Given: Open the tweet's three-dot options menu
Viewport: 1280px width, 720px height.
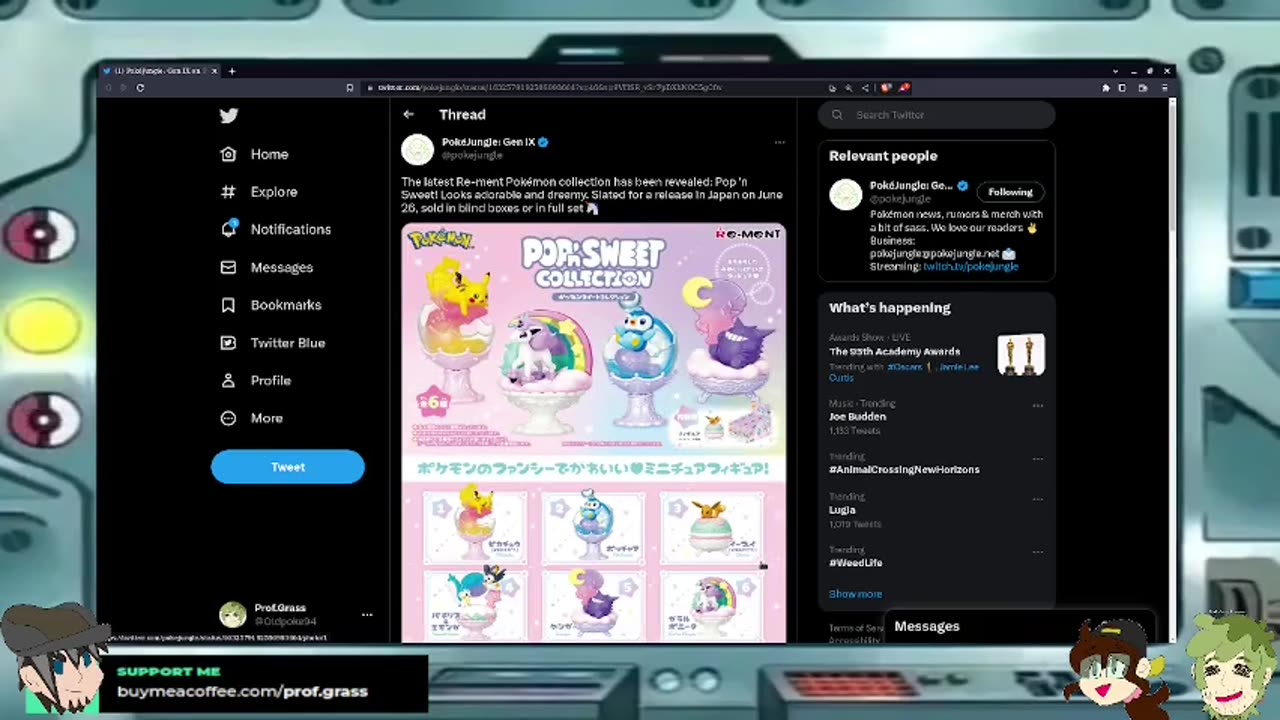Looking at the screenshot, I should [779, 142].
